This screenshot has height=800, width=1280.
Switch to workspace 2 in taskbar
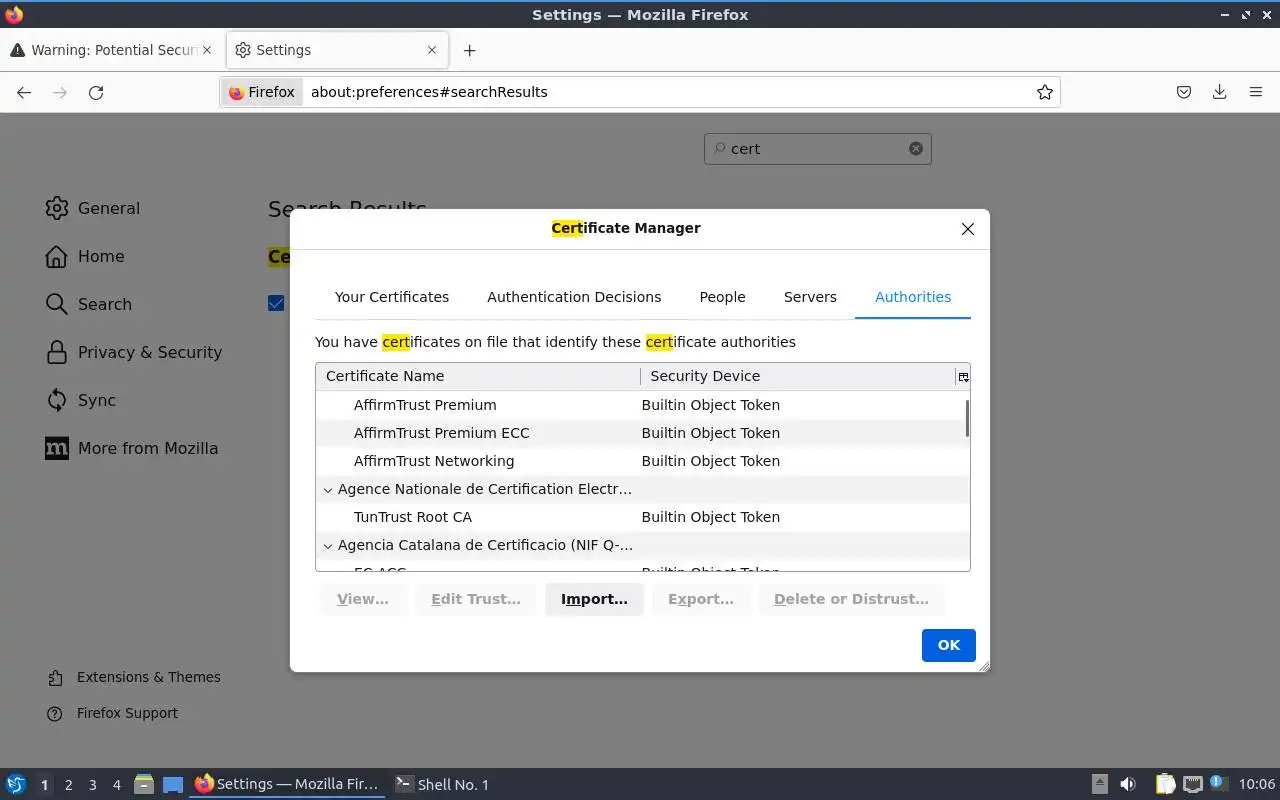point(68,785)
